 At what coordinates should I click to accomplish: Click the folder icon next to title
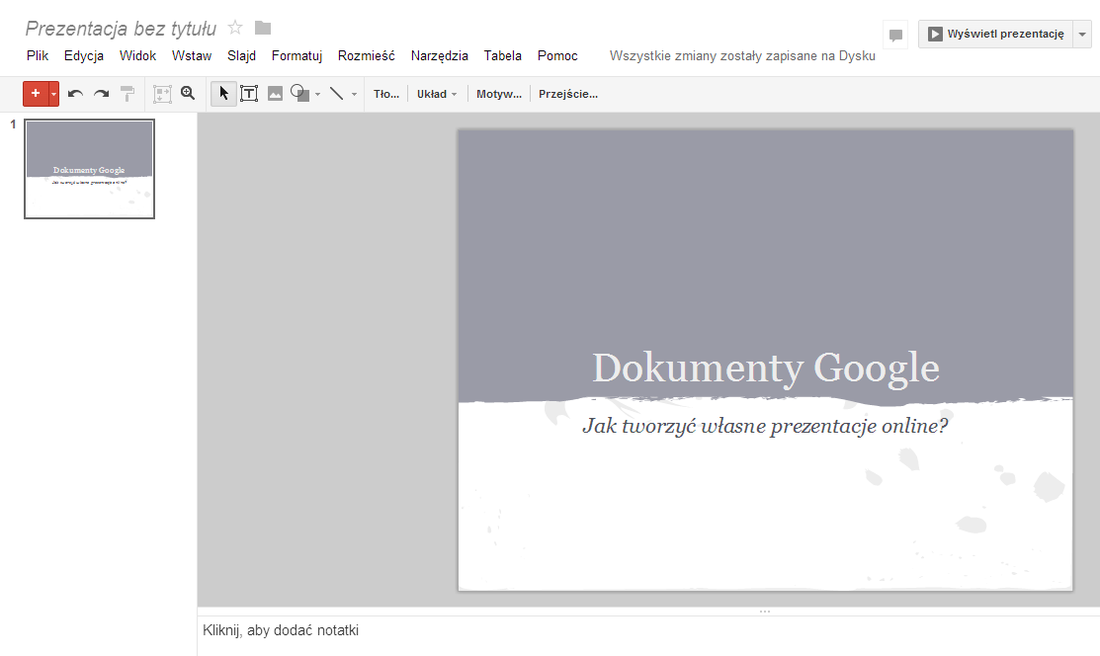262,27
